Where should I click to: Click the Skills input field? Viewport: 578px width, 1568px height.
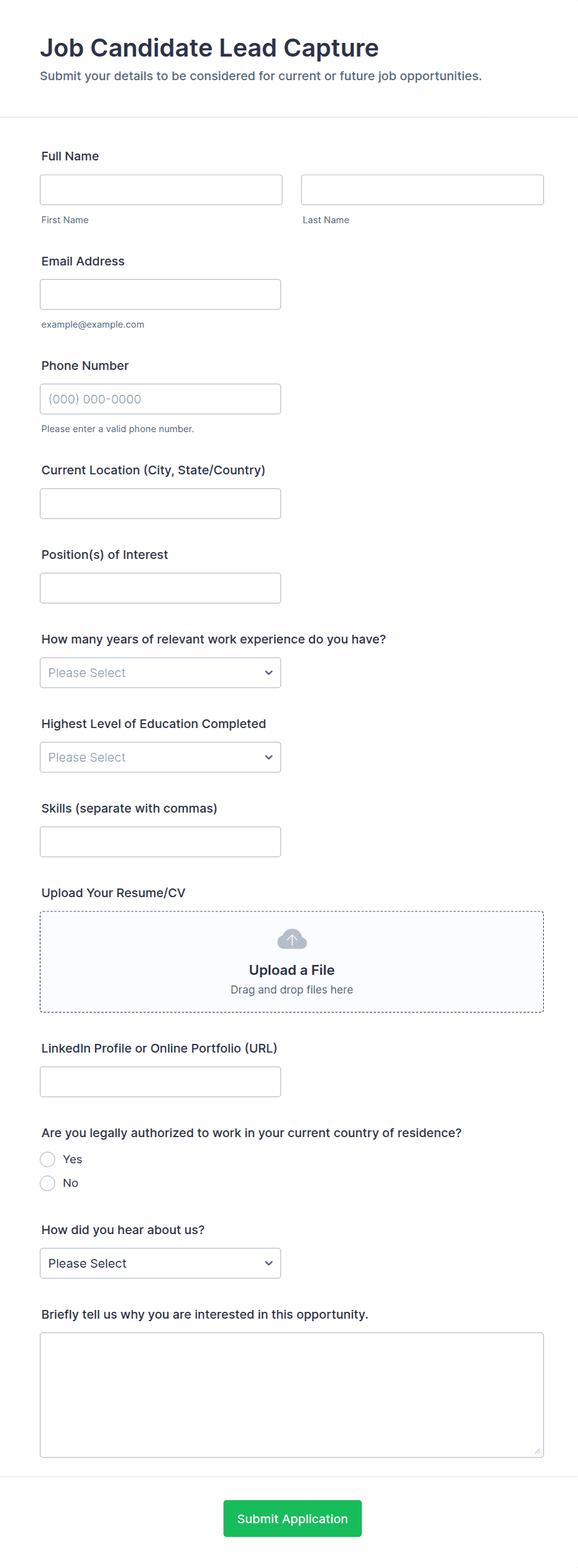click(x=160, y=842)
